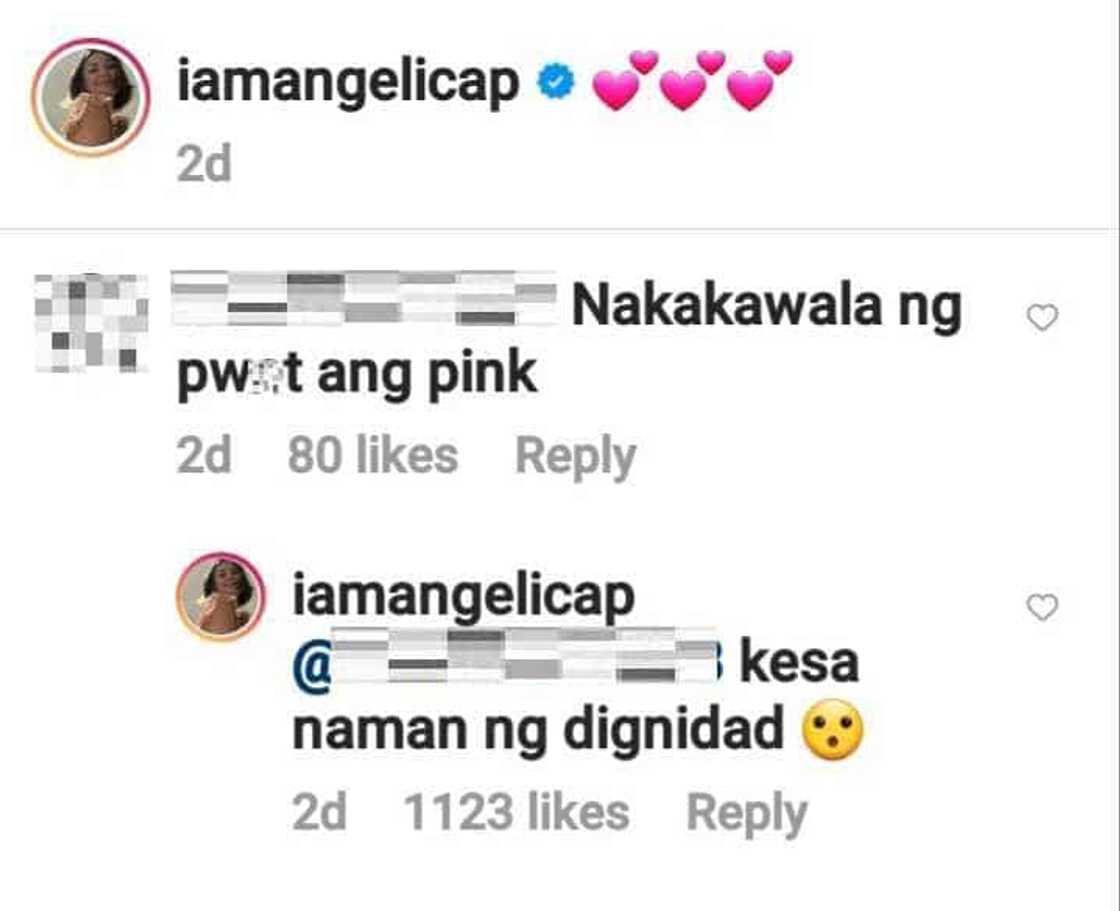Image resolution: width=1120 pixels, height=911 pixels.
Task: Click the '2d' timestamp under the caption
Action: click(x=204, y=164)
